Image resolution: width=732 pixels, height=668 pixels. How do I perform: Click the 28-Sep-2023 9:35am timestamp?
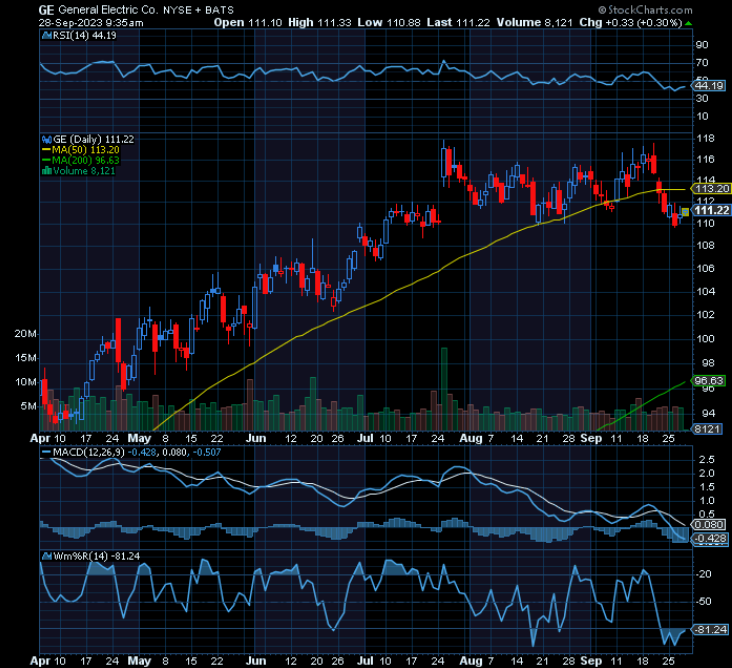pos(91,23)
